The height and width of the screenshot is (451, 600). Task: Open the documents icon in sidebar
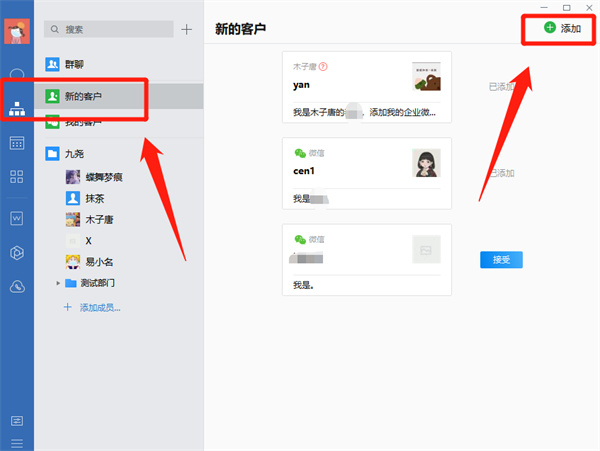(x=17, y=218)
